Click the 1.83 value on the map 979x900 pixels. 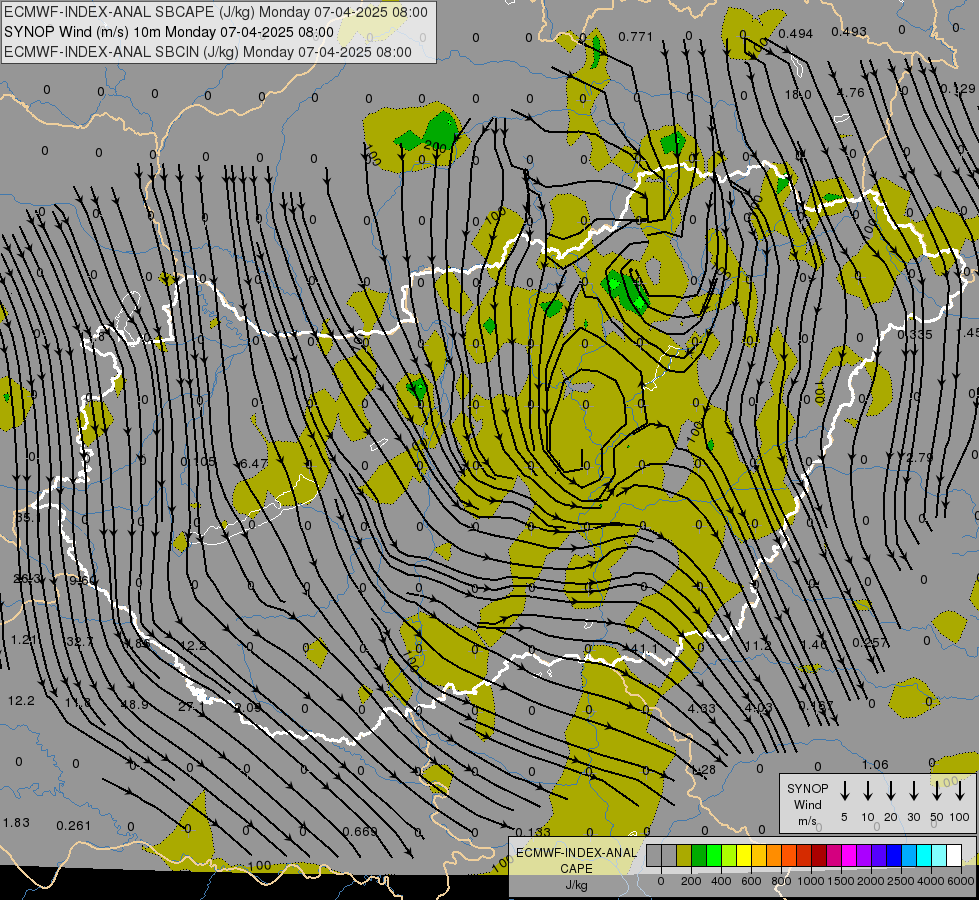16,823
